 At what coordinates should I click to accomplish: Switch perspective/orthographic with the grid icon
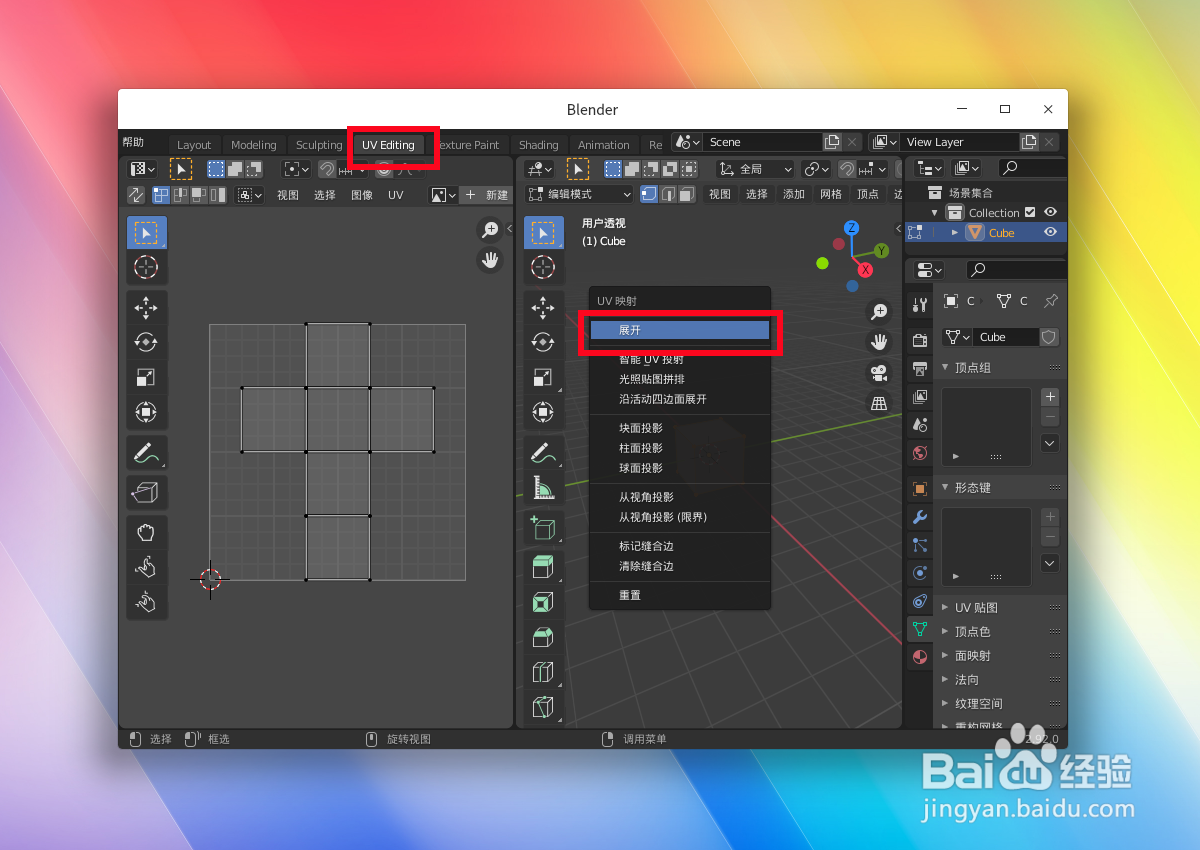coord(879,404)
